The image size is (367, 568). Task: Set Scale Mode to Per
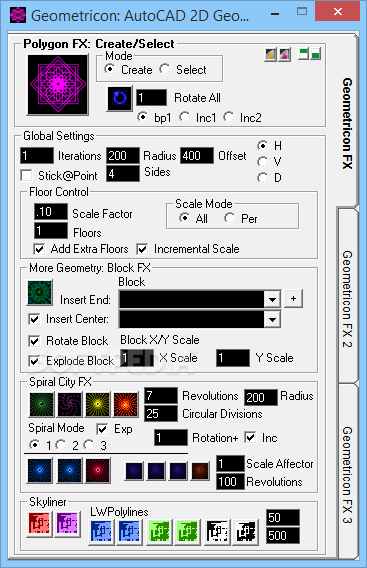[229, 218]
